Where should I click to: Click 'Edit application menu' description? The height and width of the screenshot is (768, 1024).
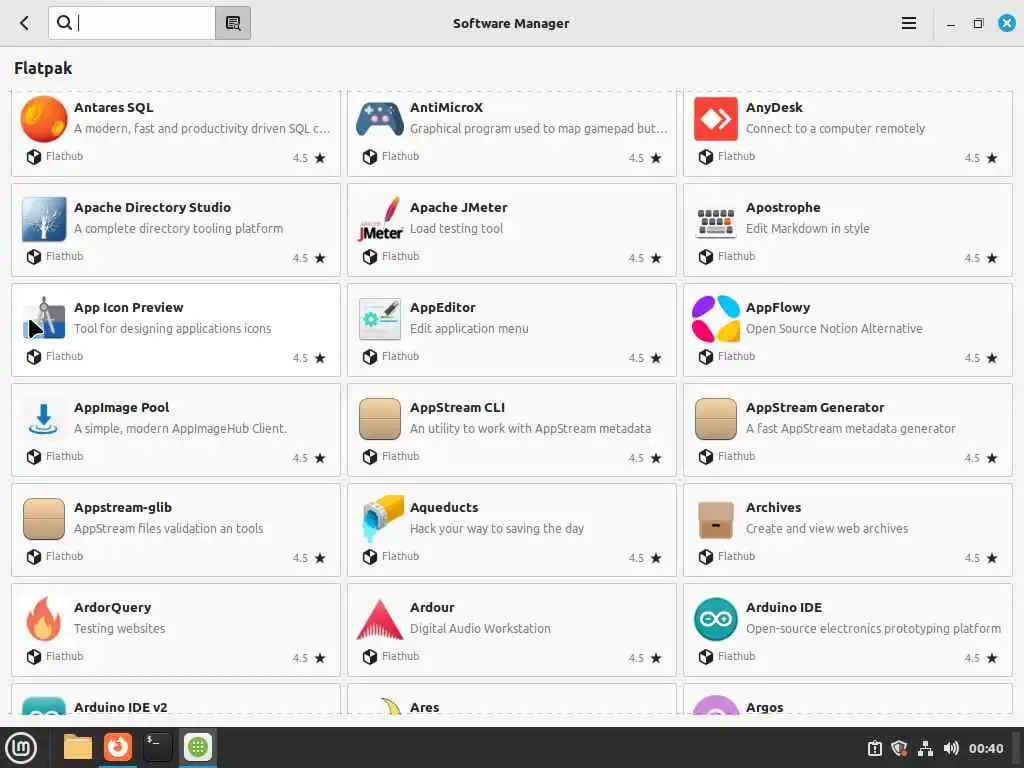469,328
